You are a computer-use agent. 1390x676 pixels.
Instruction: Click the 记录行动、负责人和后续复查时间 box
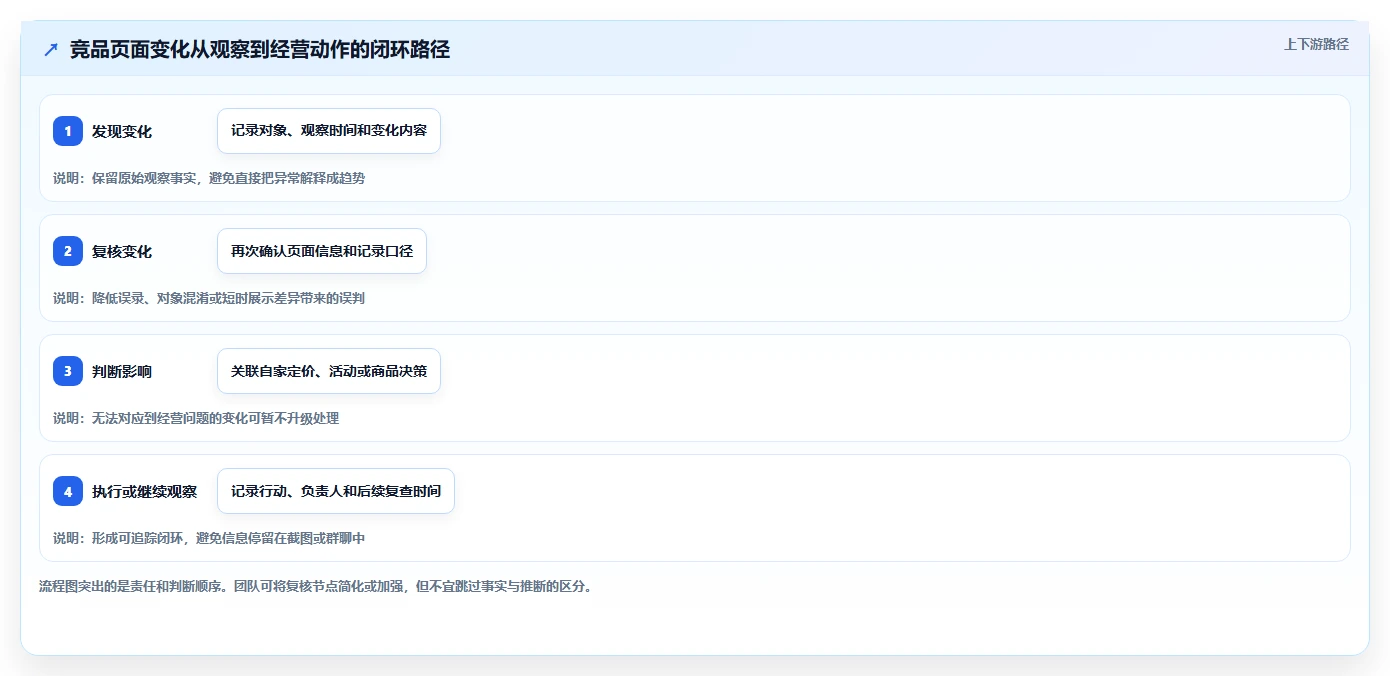pos(336,491)
